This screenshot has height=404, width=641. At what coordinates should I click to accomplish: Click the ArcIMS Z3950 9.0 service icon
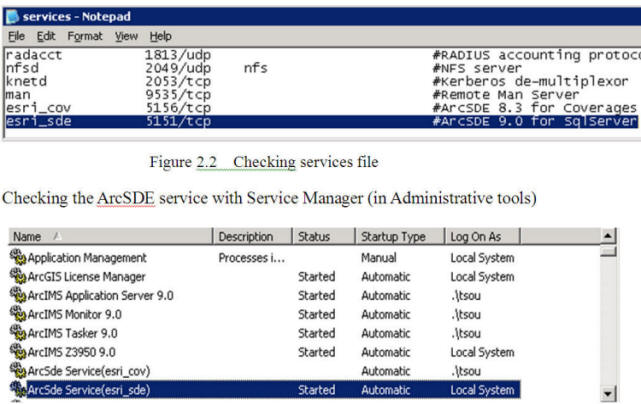(x=18, y=352)
